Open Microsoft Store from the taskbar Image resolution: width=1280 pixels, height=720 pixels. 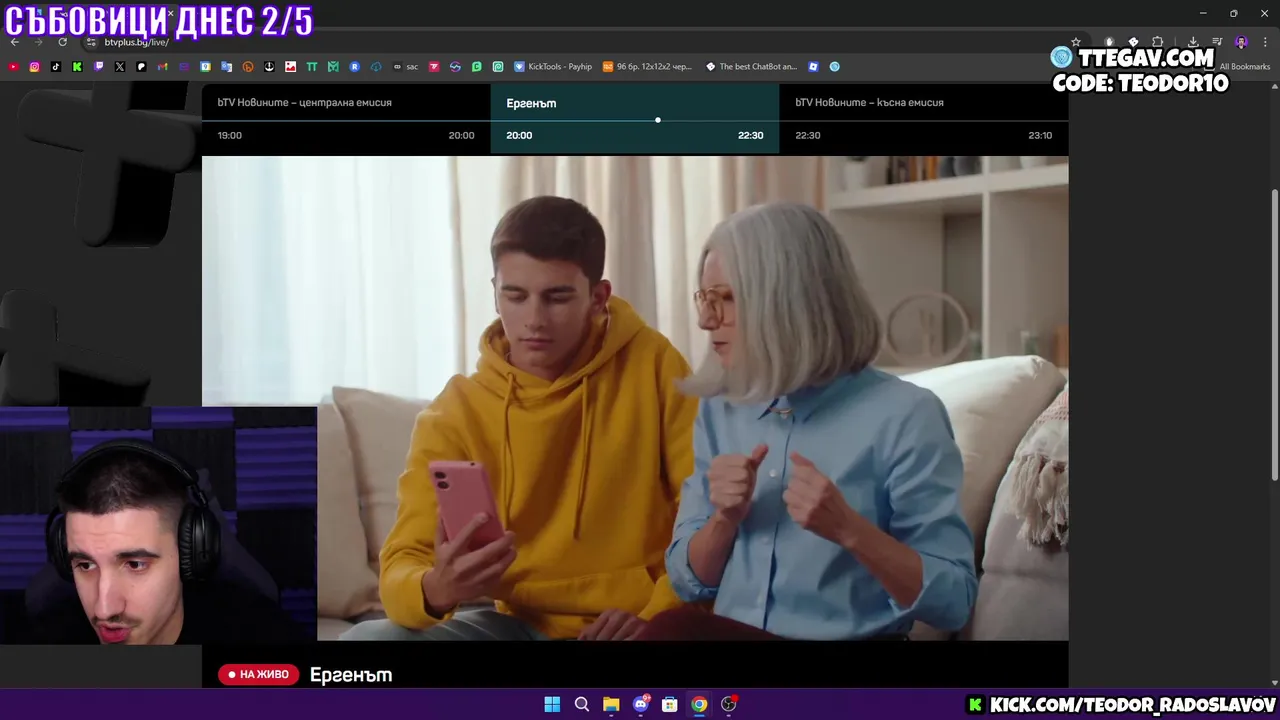click(x=670, y=704)
